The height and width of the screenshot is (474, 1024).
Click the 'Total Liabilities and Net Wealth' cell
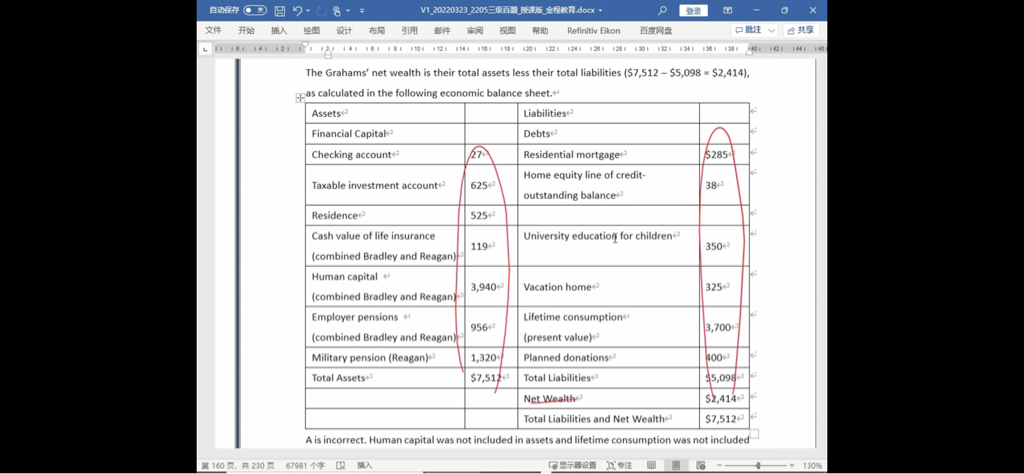pos(608,419)
